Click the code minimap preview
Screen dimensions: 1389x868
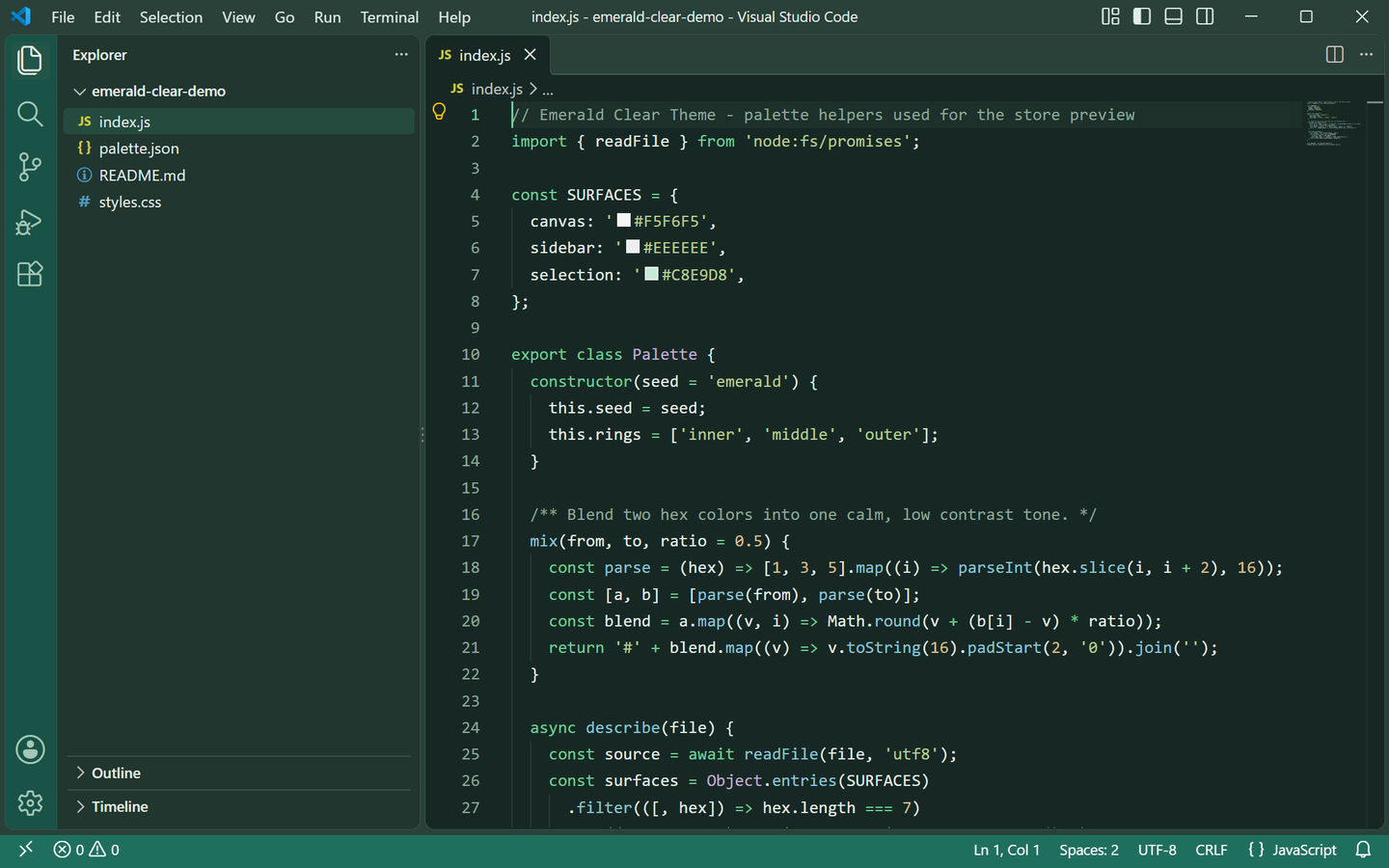click(1335, 122)
